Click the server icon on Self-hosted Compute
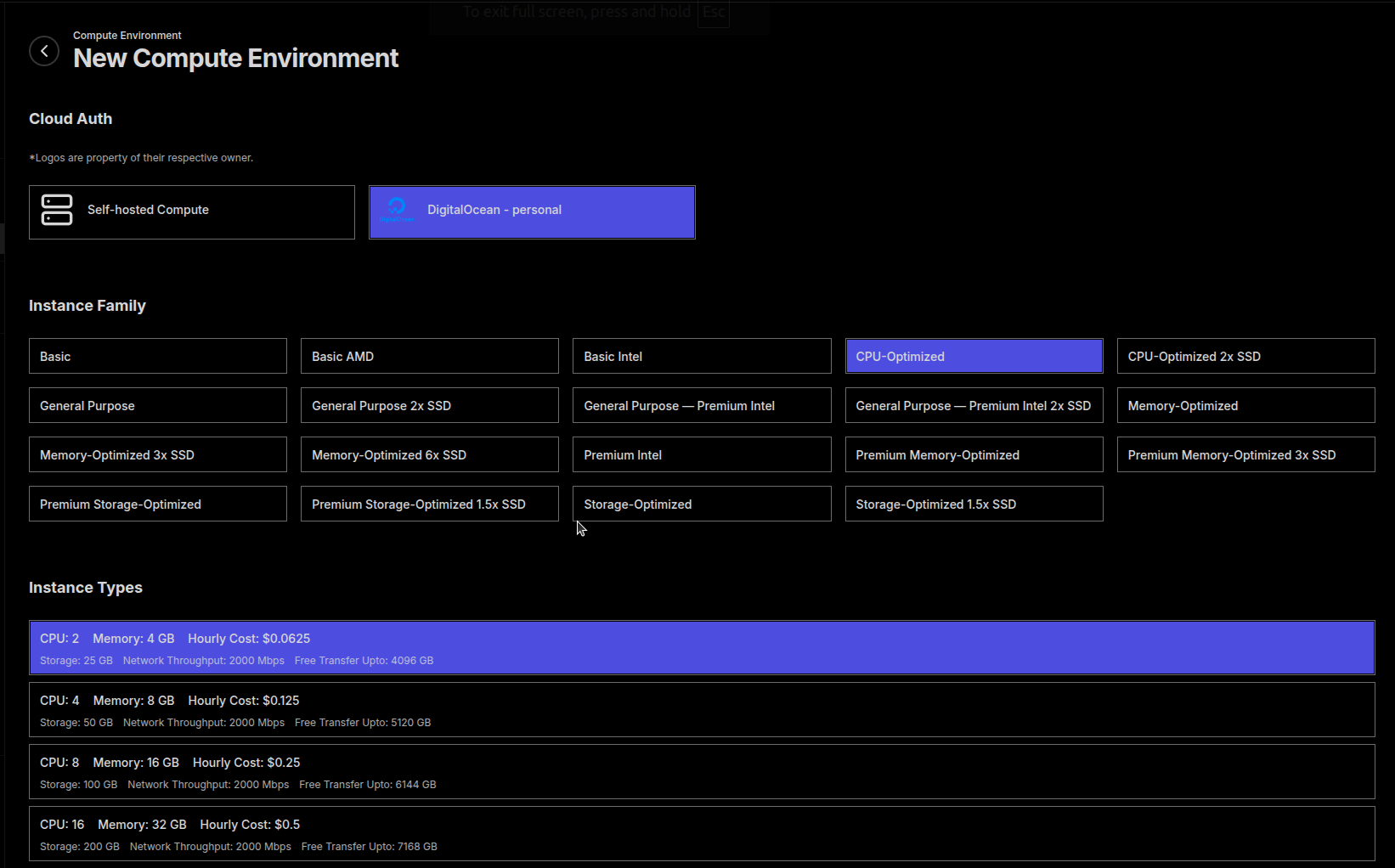The width and height of the screenshot is (1395, 868). (x=56, y=210)
